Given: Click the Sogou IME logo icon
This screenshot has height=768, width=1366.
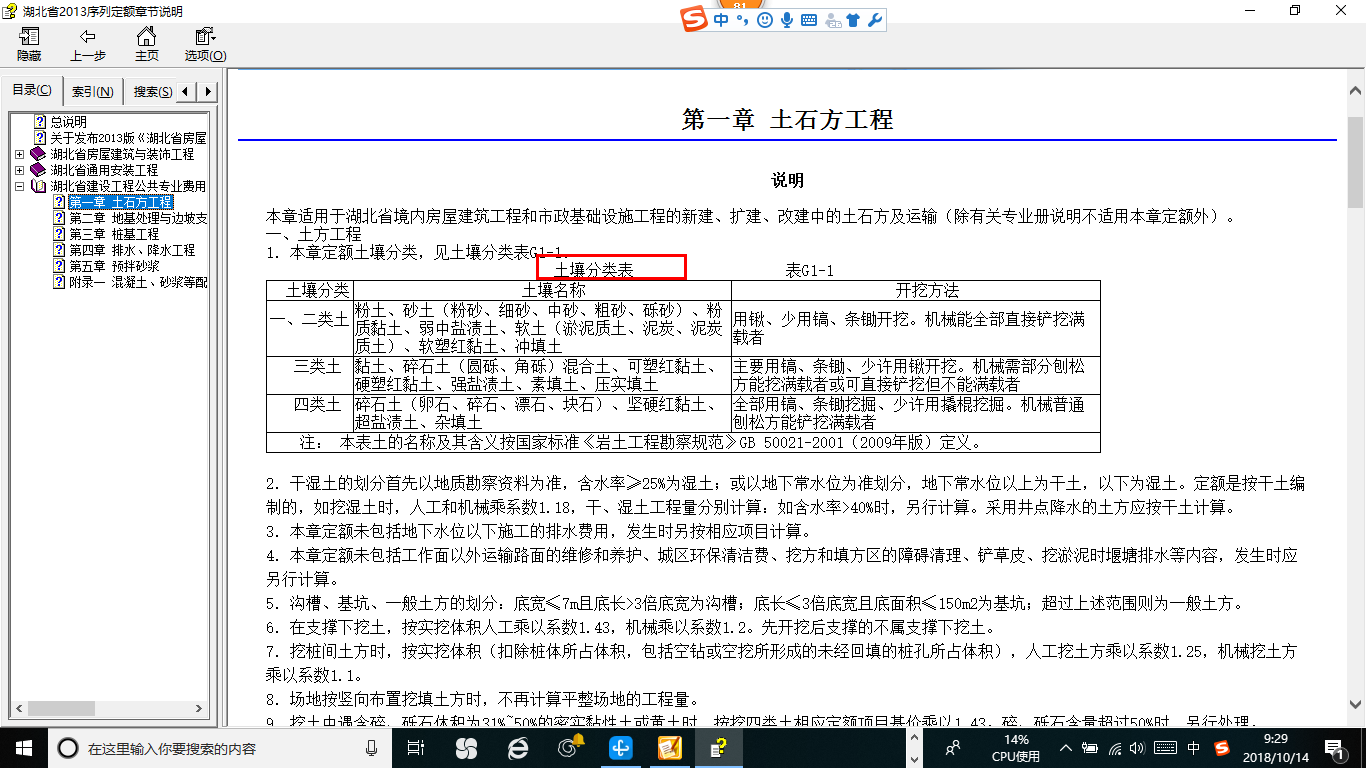Looking at the screenshot, I should pos(696,20).
